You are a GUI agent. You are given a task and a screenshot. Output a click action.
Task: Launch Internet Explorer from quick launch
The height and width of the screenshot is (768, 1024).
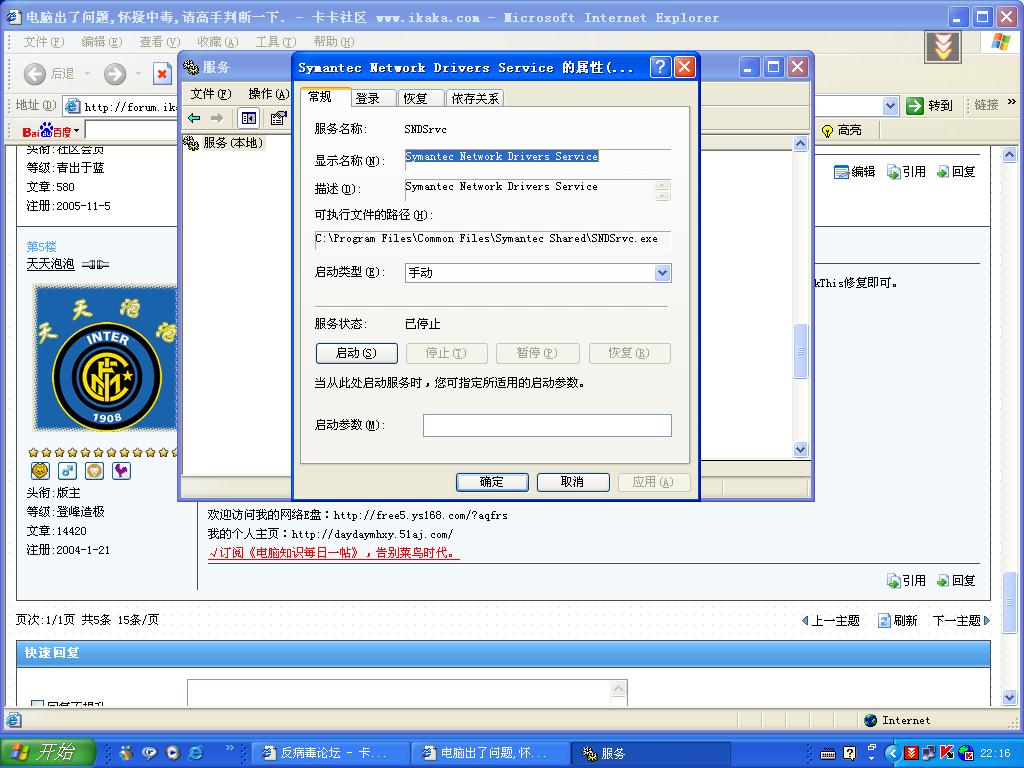click(195, 752)
